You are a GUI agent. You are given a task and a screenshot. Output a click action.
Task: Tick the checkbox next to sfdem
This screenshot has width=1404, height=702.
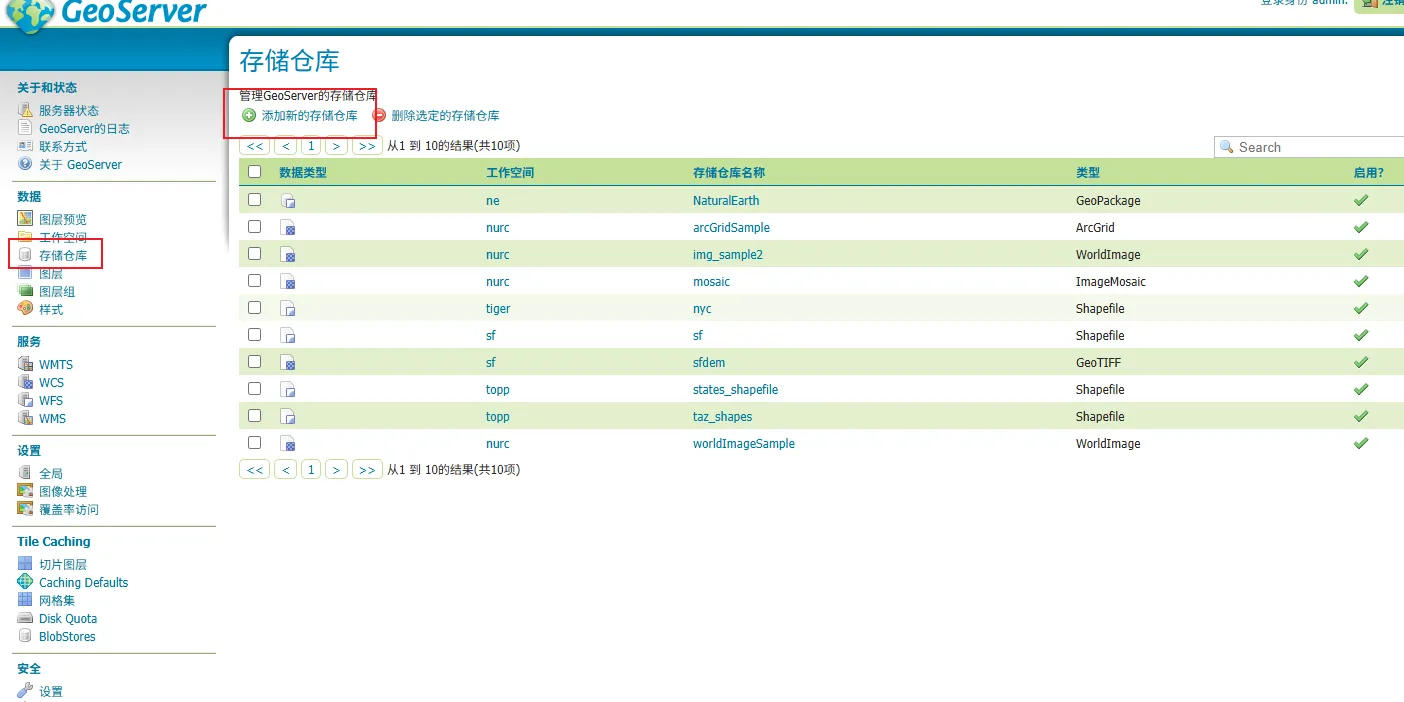point(255,362)
